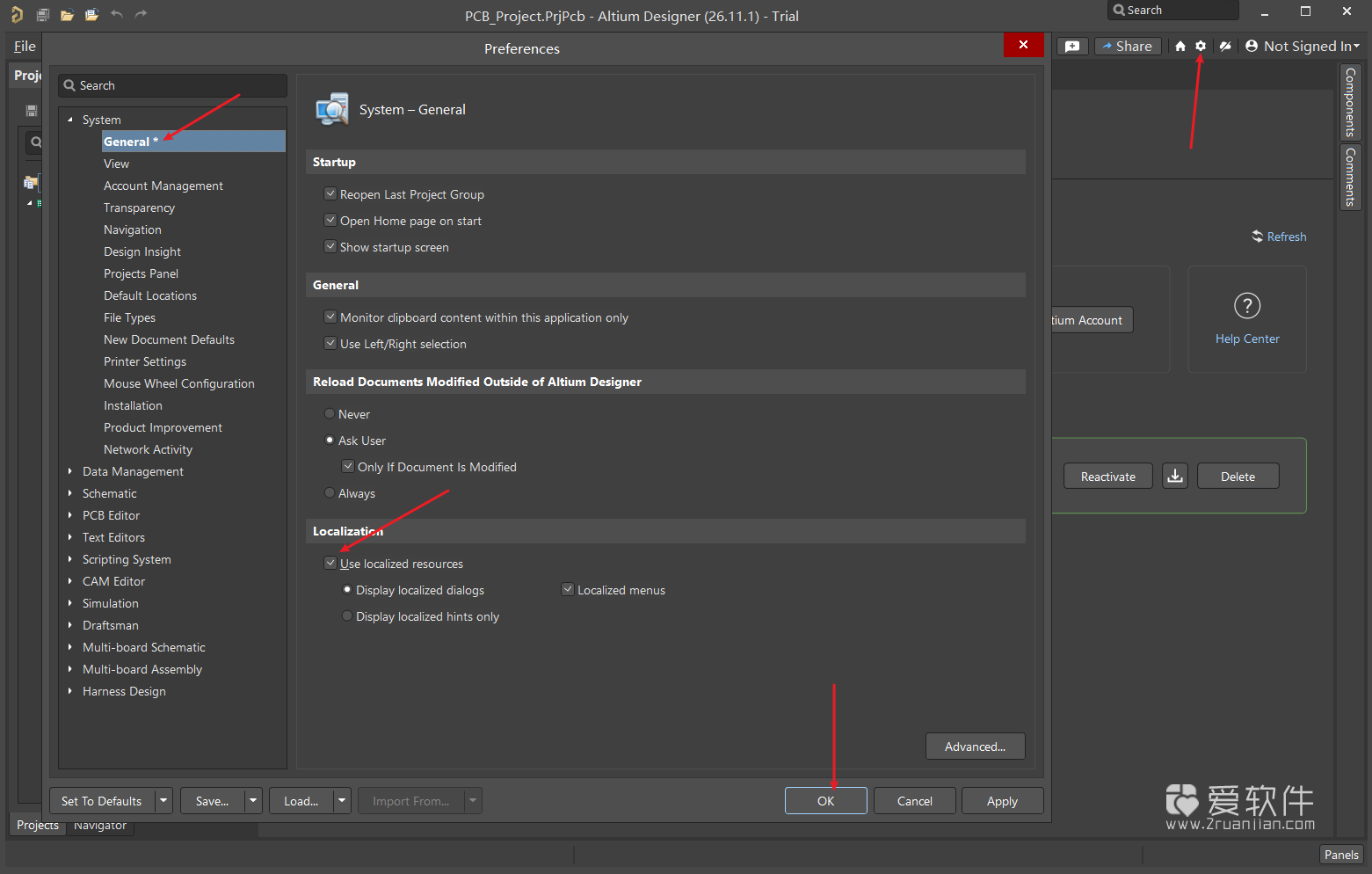Open the Components side panel tab
This screenshot has width=1372, height=874.
[x=1350, y=103]
